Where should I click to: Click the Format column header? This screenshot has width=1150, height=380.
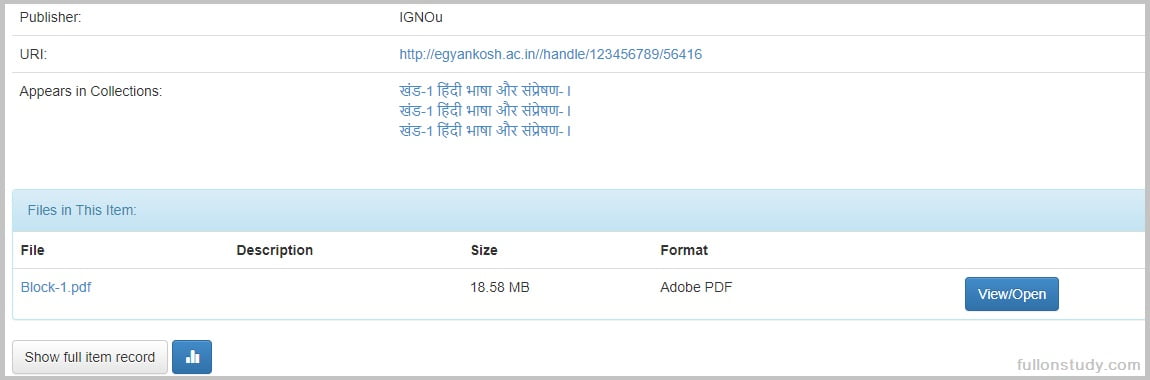click(x=684, y=250)
